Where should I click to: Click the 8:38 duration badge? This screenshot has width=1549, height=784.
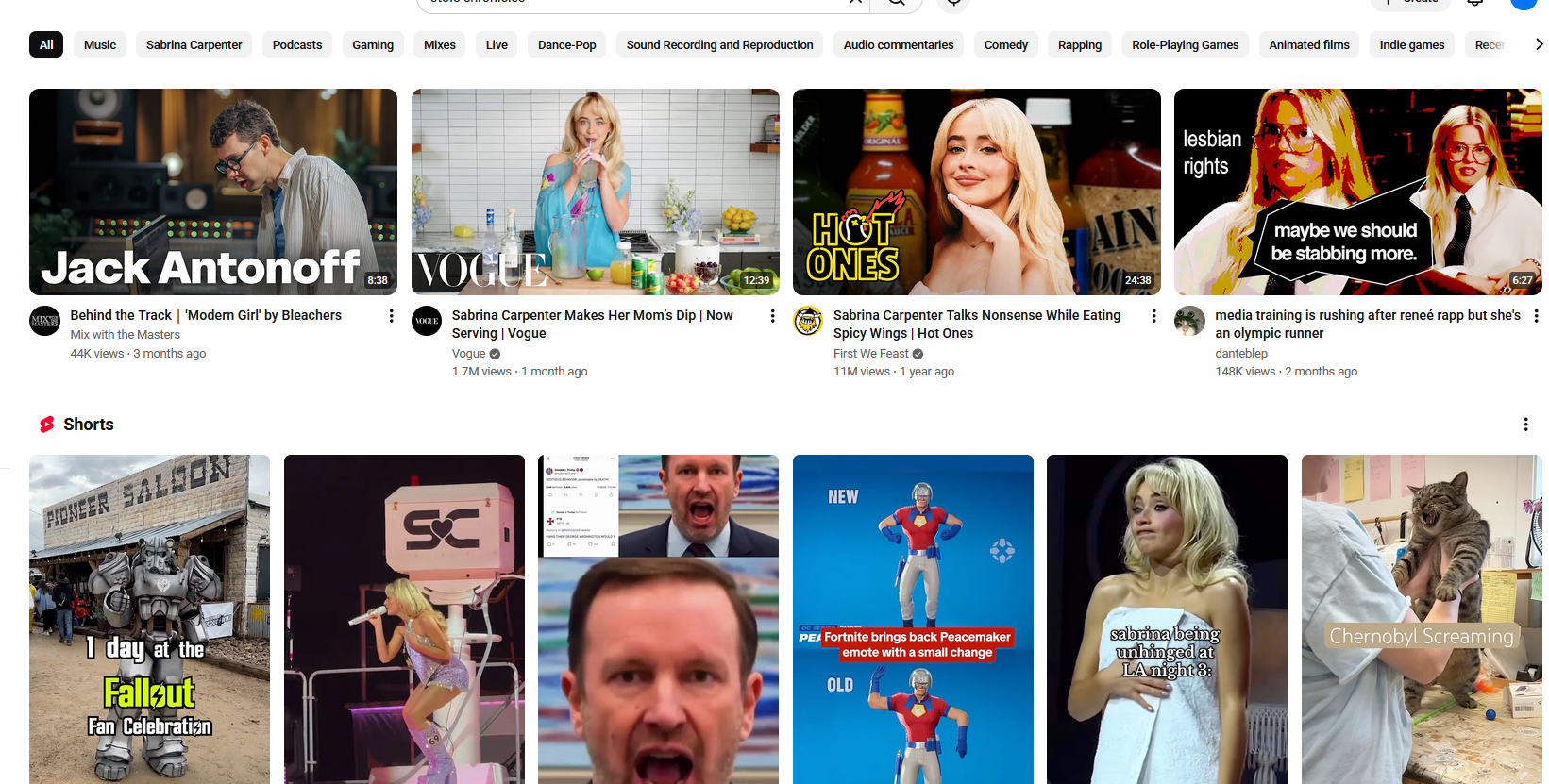click(378, 280)
